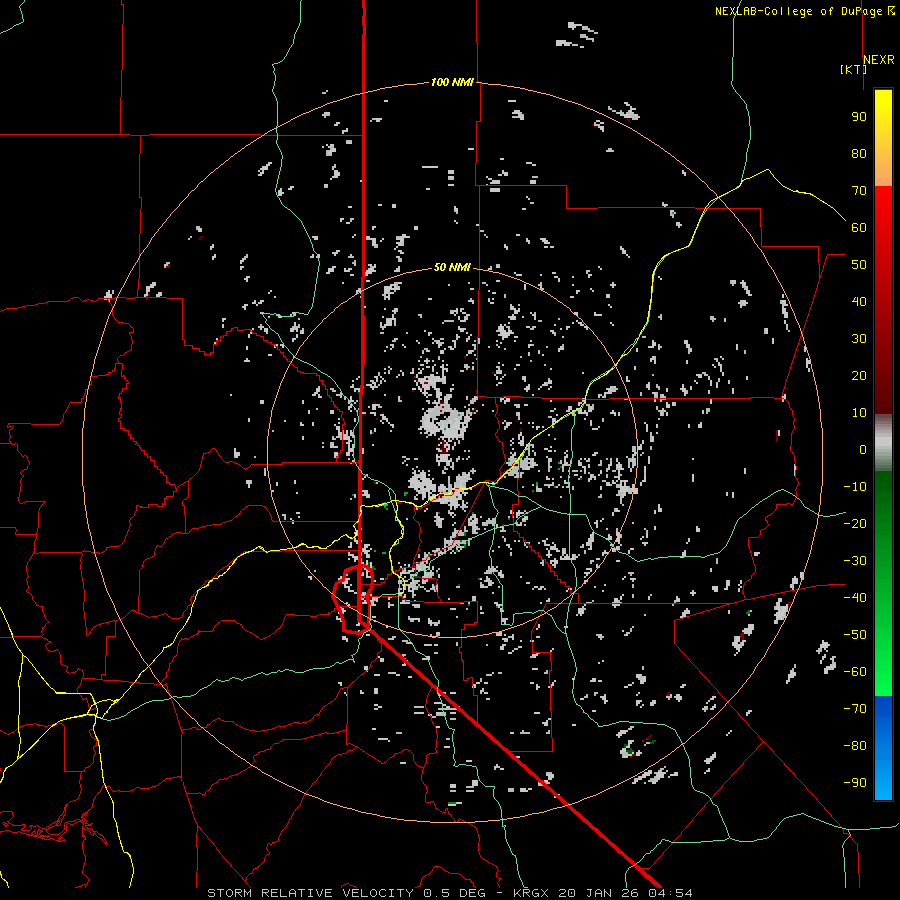Click the 0 value on velocity scale
900x900 pixels.
coord(863,450)
